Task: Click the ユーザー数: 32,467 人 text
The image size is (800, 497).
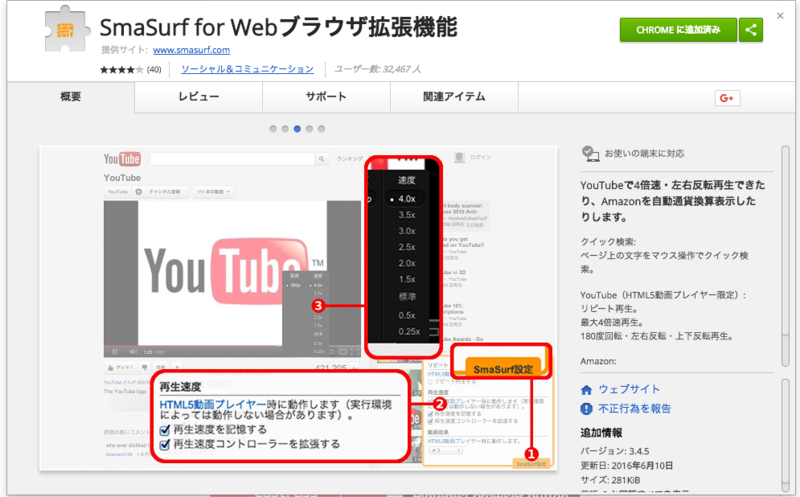Action: [x=378, y=69]
